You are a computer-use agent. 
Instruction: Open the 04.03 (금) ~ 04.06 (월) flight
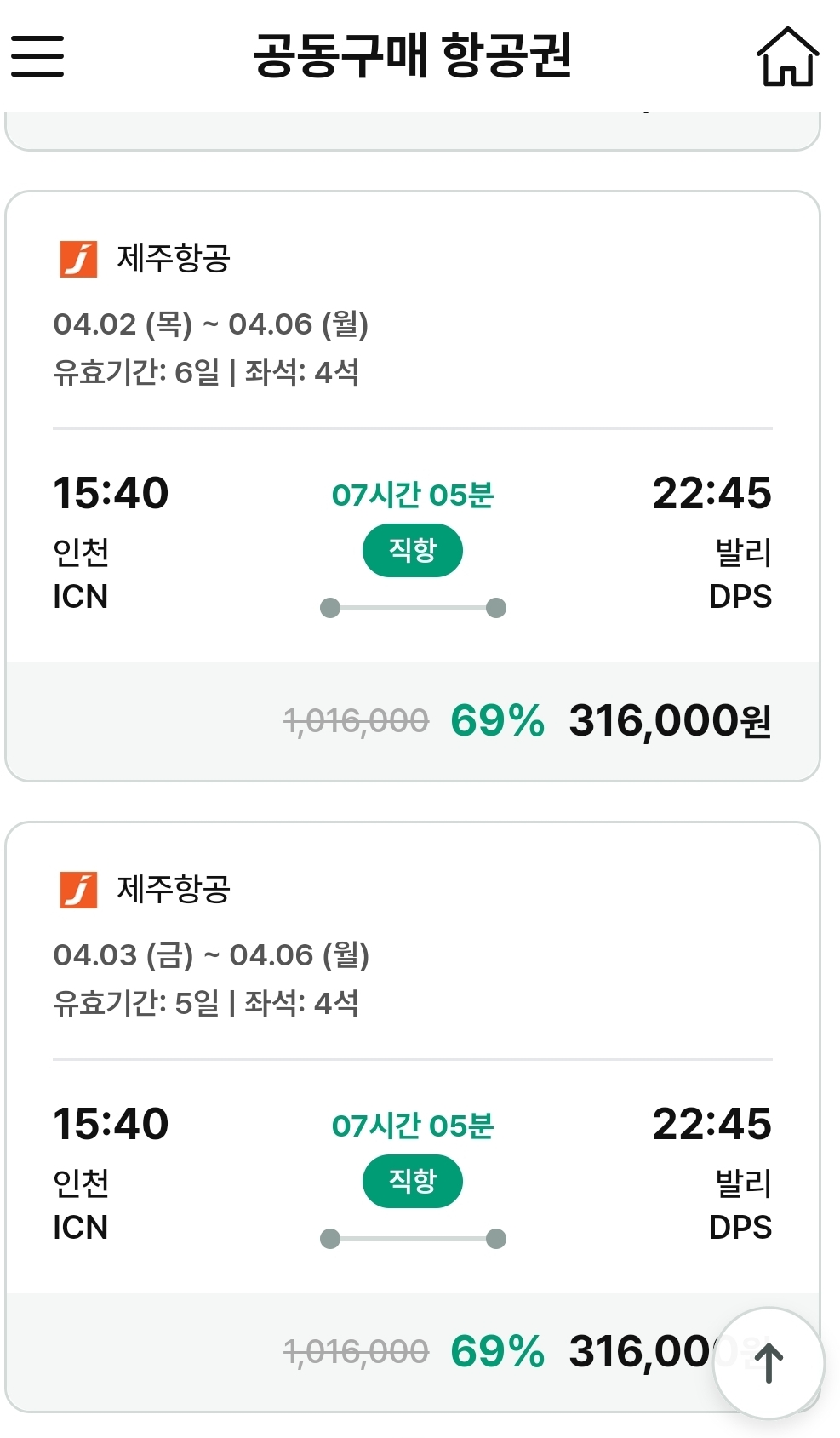[x=413, y=1116]
